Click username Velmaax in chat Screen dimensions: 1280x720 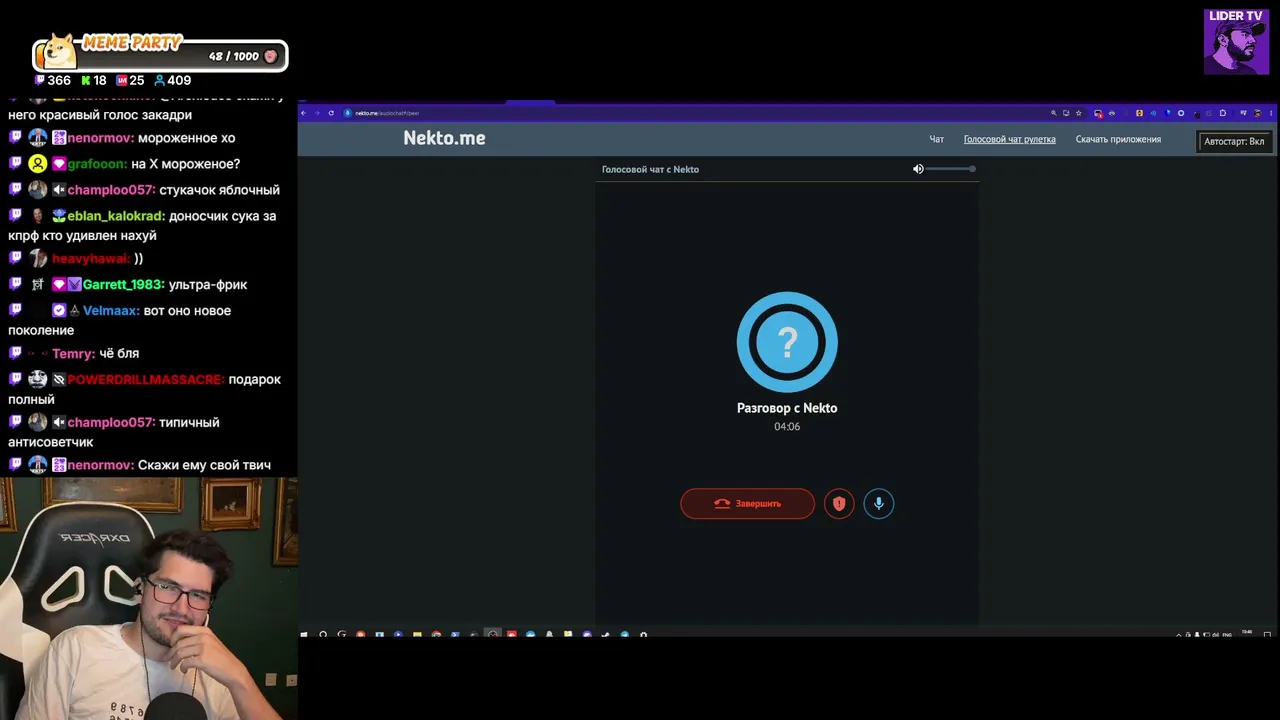click(x=111, y=311)
